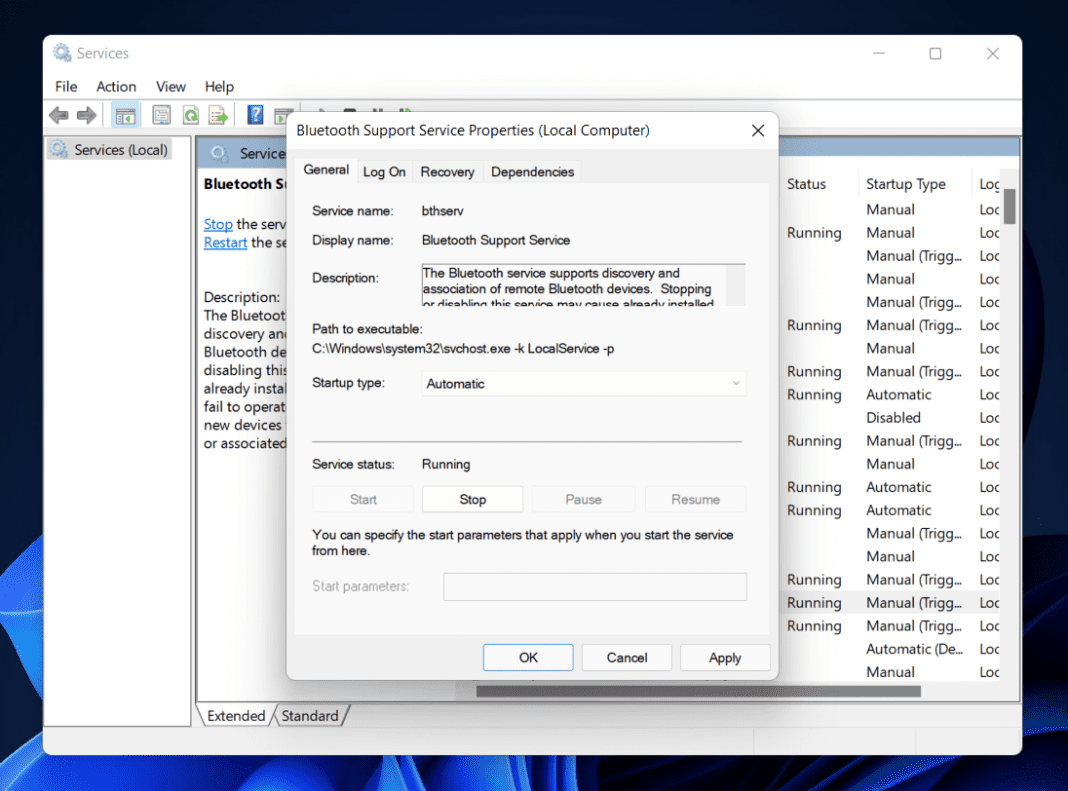Image resolution: width=1068 pixels, height=791 pixels.
Task: Click the Export List toolbar icon
Action: pos(218,115)
